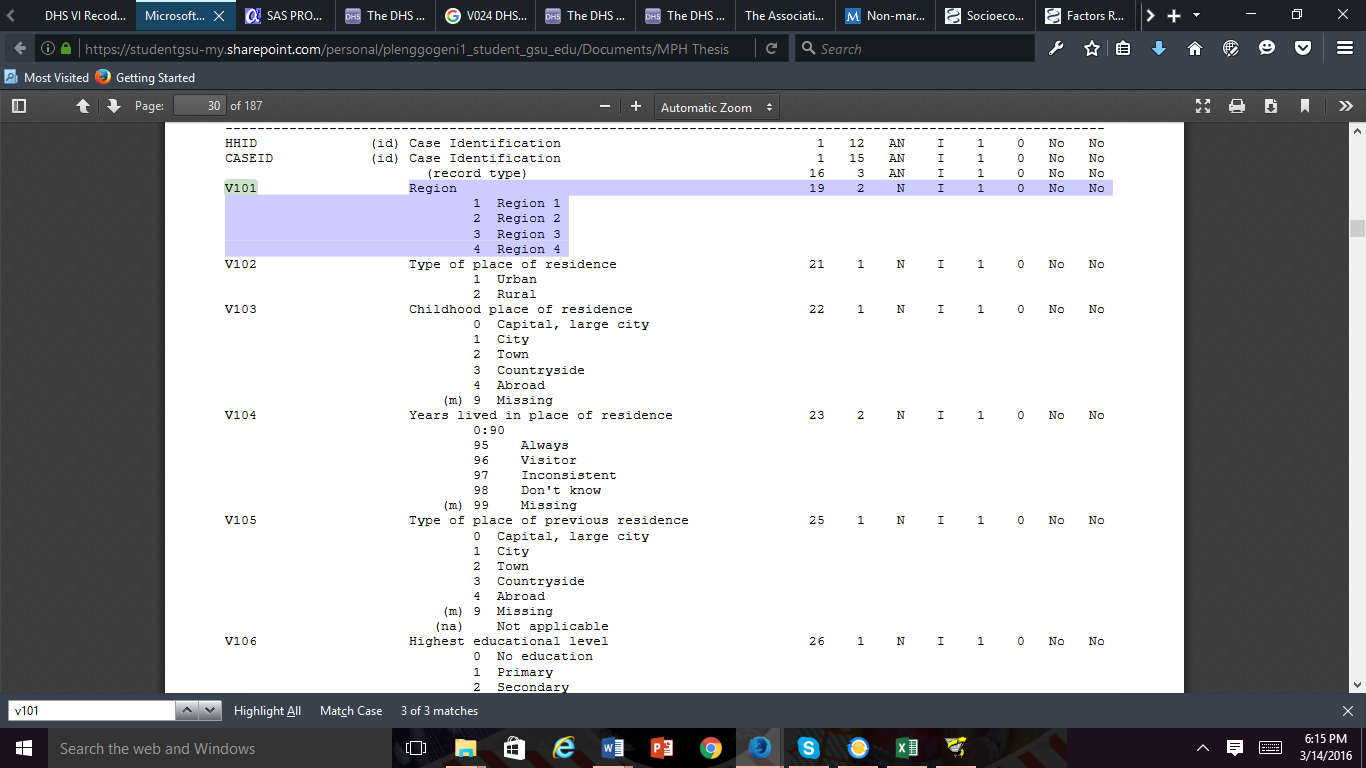
Task: Open the list all tabs dropdown
Action: (1197, 16)
